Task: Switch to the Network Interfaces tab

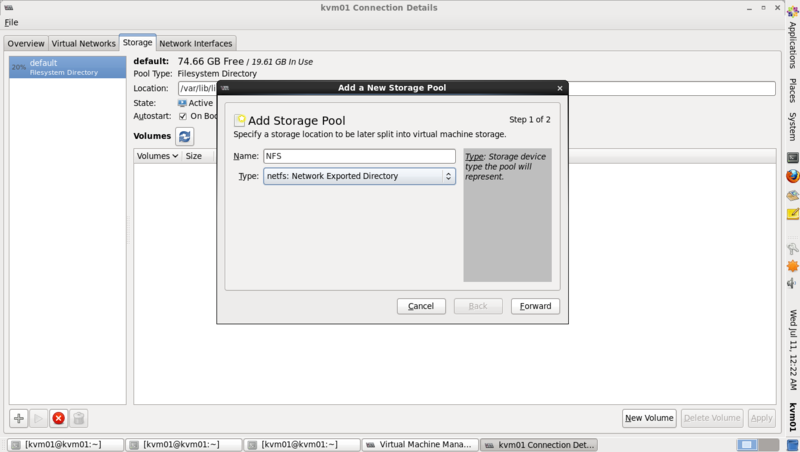Action: pos(195,43)
